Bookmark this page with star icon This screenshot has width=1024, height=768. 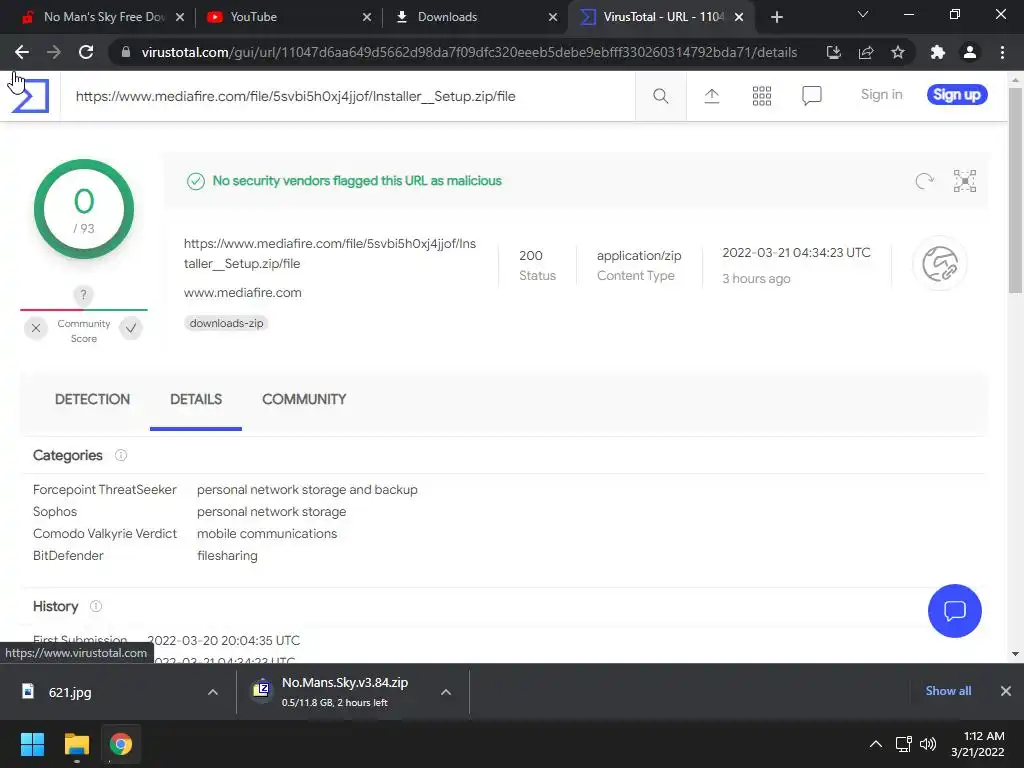click(898, 52)
